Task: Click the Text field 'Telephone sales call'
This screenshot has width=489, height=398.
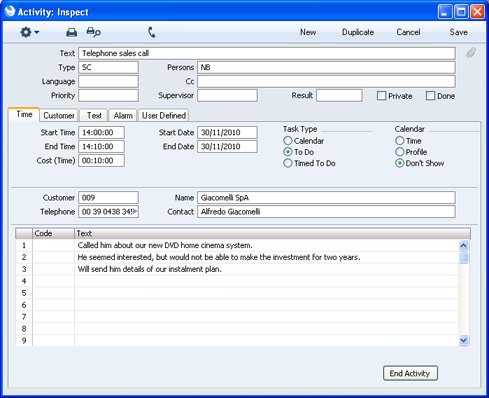Action: click(267, 53)
